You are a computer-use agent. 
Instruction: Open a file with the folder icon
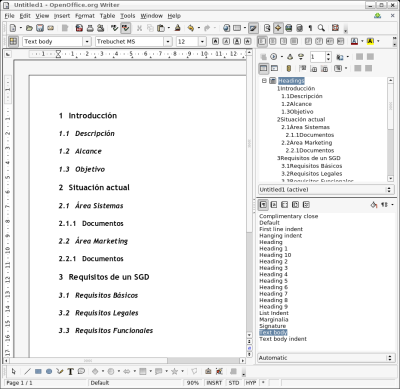coord(29,28)
